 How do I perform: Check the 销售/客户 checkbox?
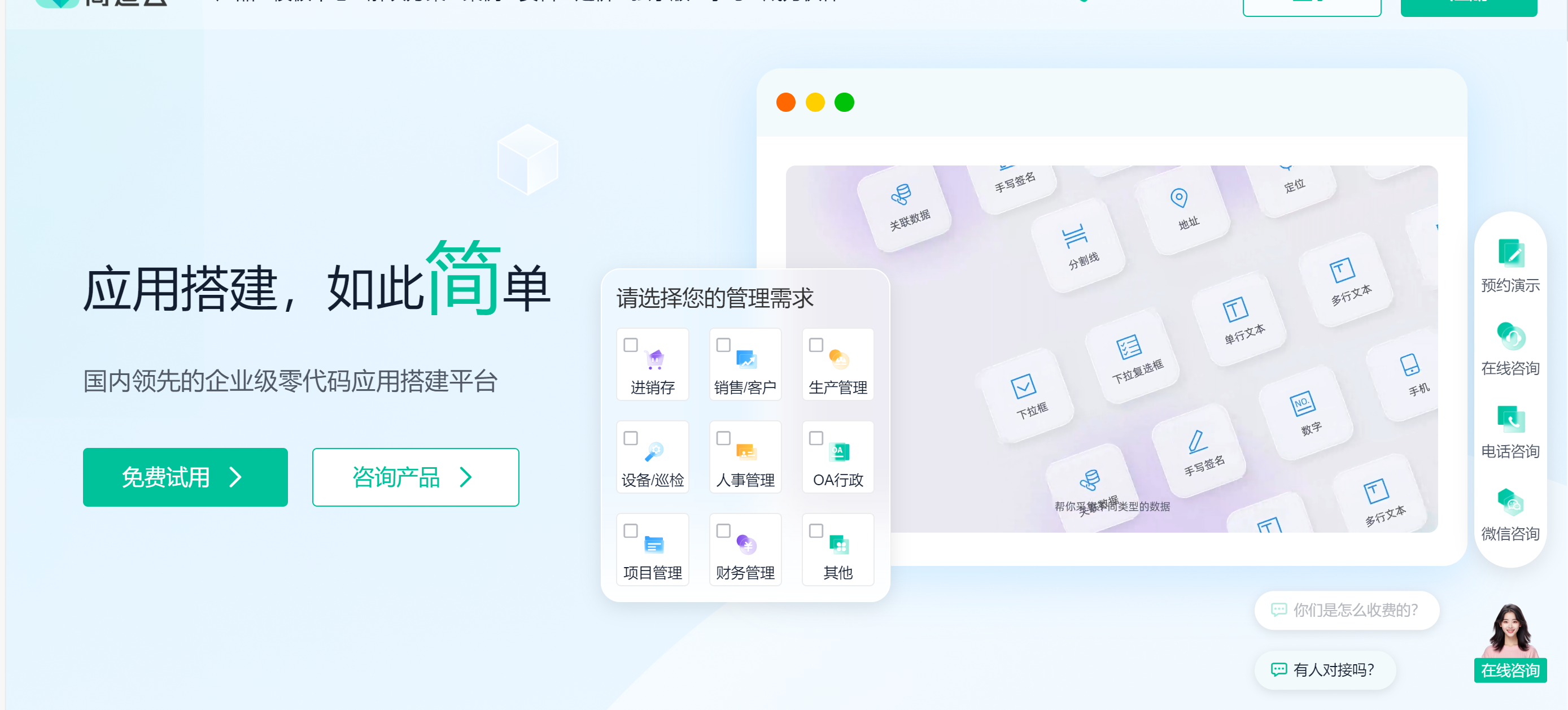point(723,345)
